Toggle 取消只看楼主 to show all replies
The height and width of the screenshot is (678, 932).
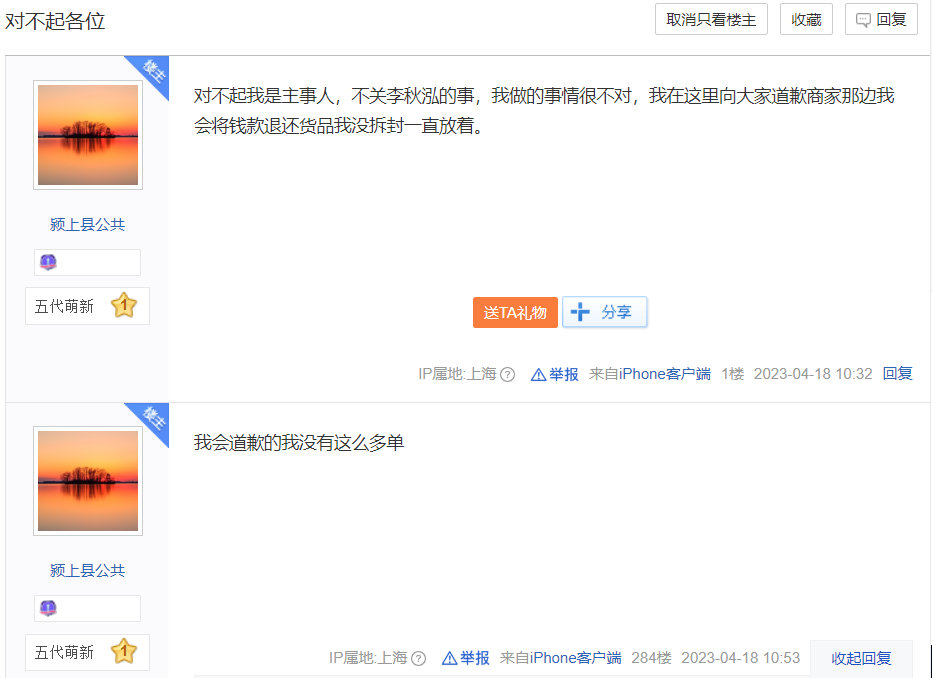(711, 19)
